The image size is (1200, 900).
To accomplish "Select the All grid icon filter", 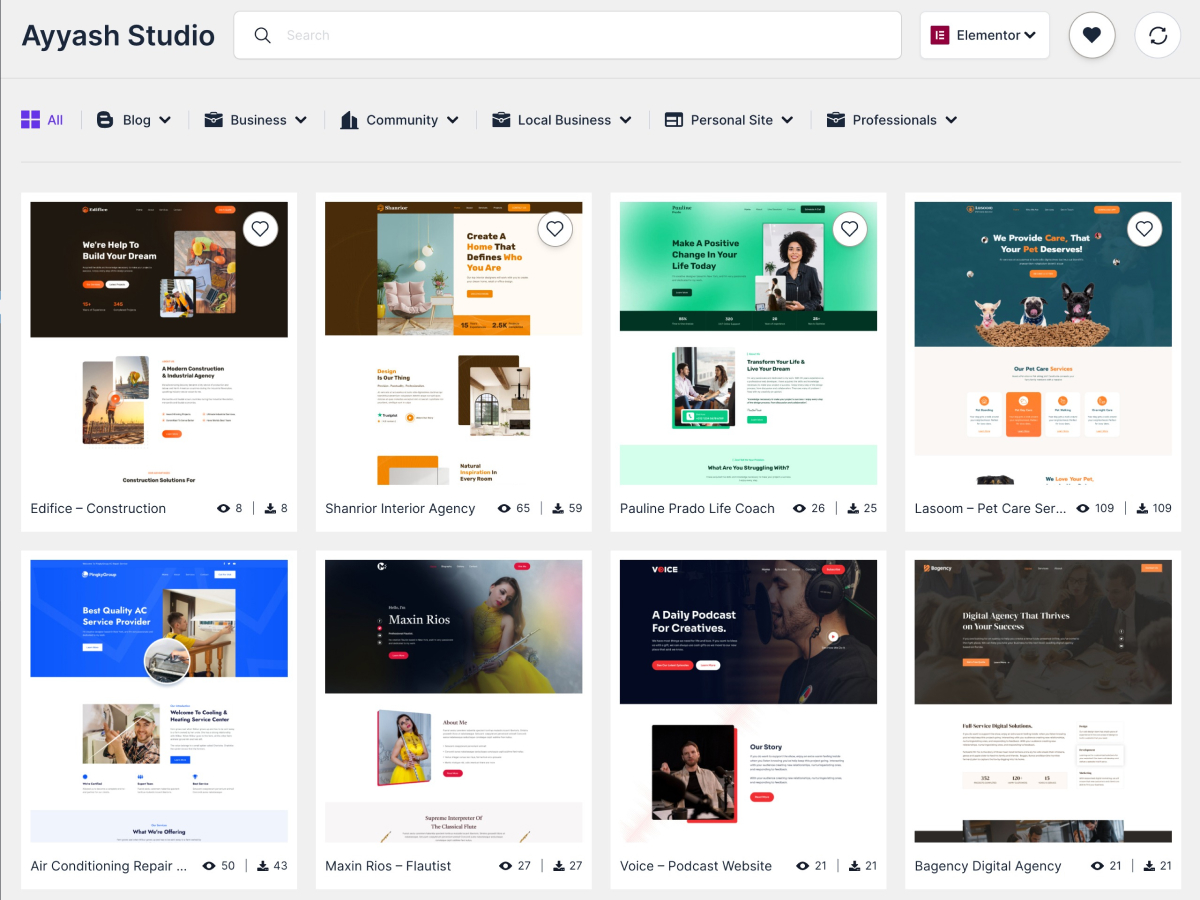I will [x=31, y=120].
